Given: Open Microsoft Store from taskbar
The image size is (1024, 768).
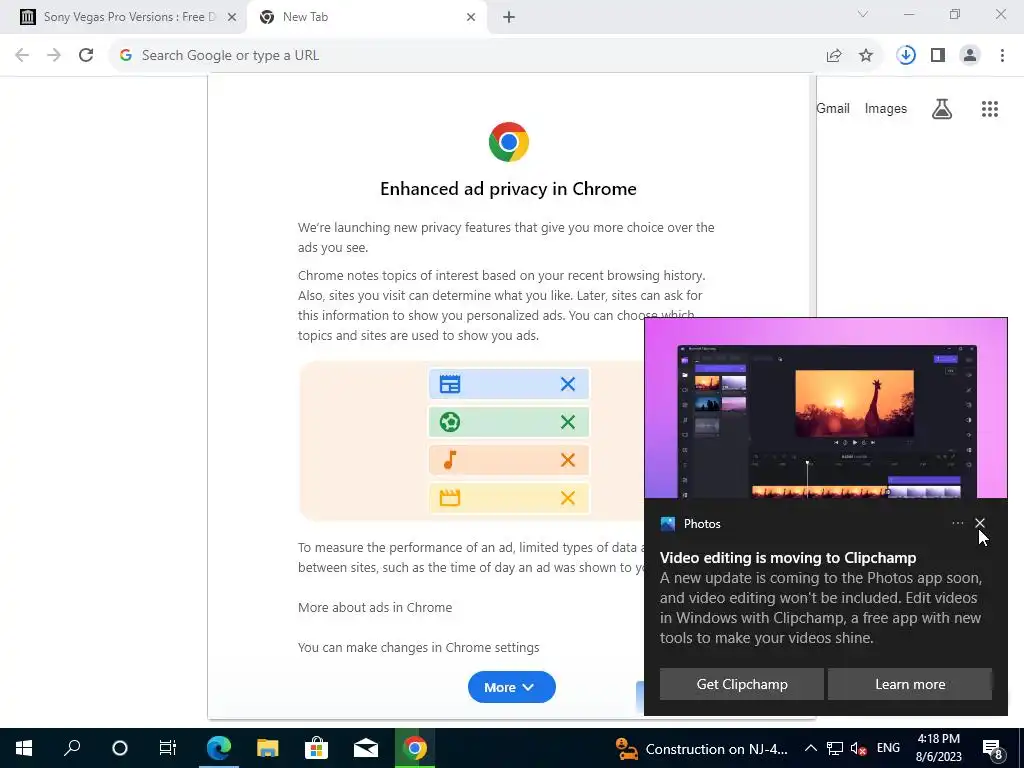Looking at the screenshot, I should 317,748.
